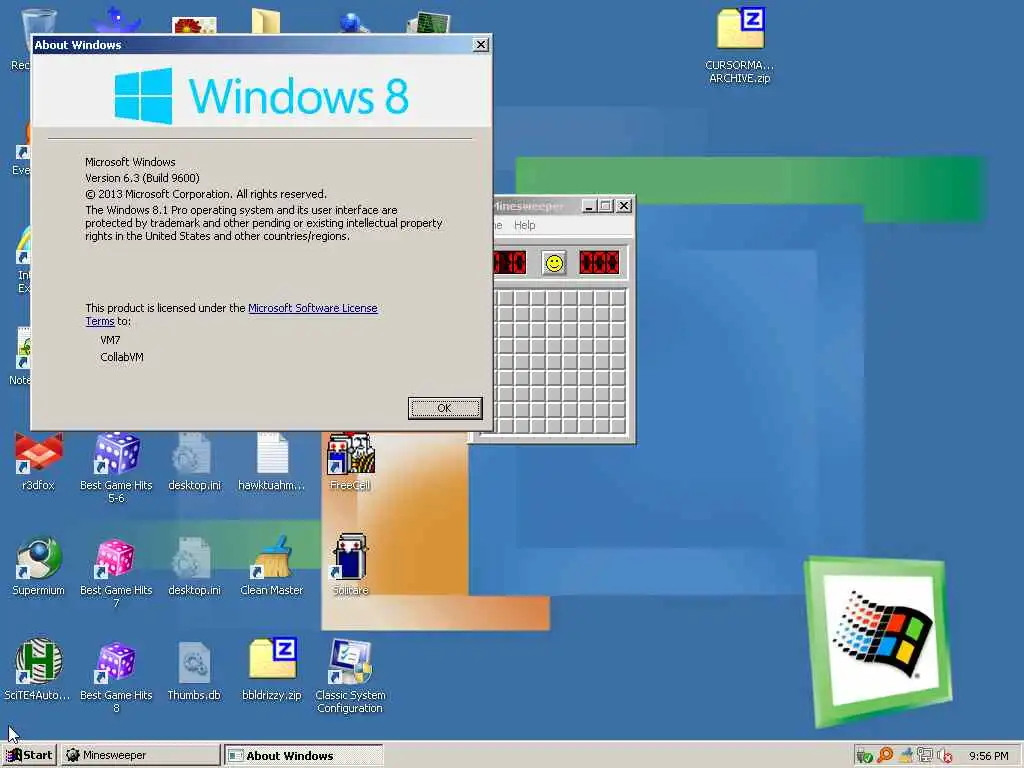This screenshot has height=768, width=1024.
Task: Click the 'VM7' licensee text
Action: [x=110, y=340]
